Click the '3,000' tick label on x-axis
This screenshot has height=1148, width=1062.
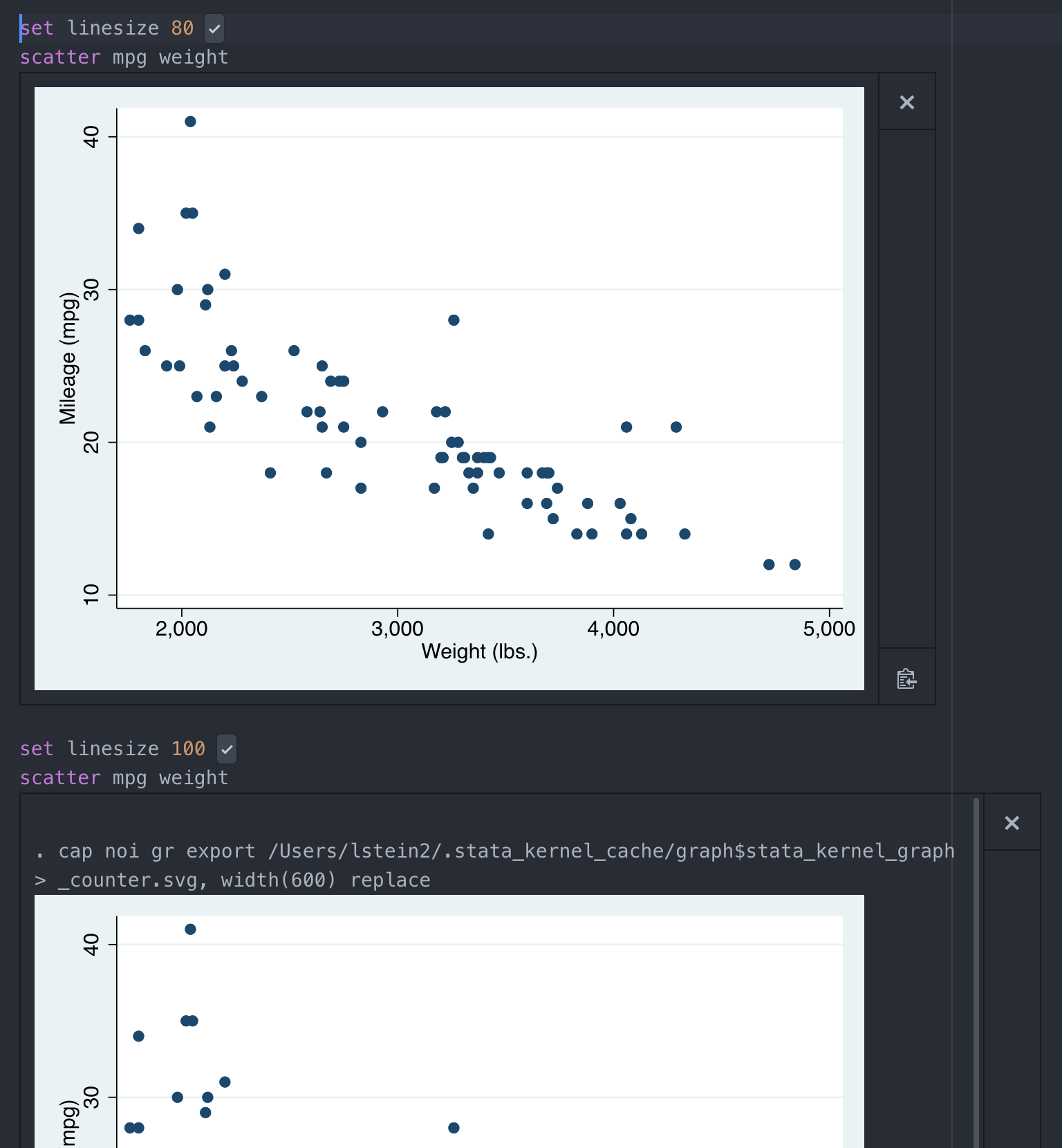398,629
